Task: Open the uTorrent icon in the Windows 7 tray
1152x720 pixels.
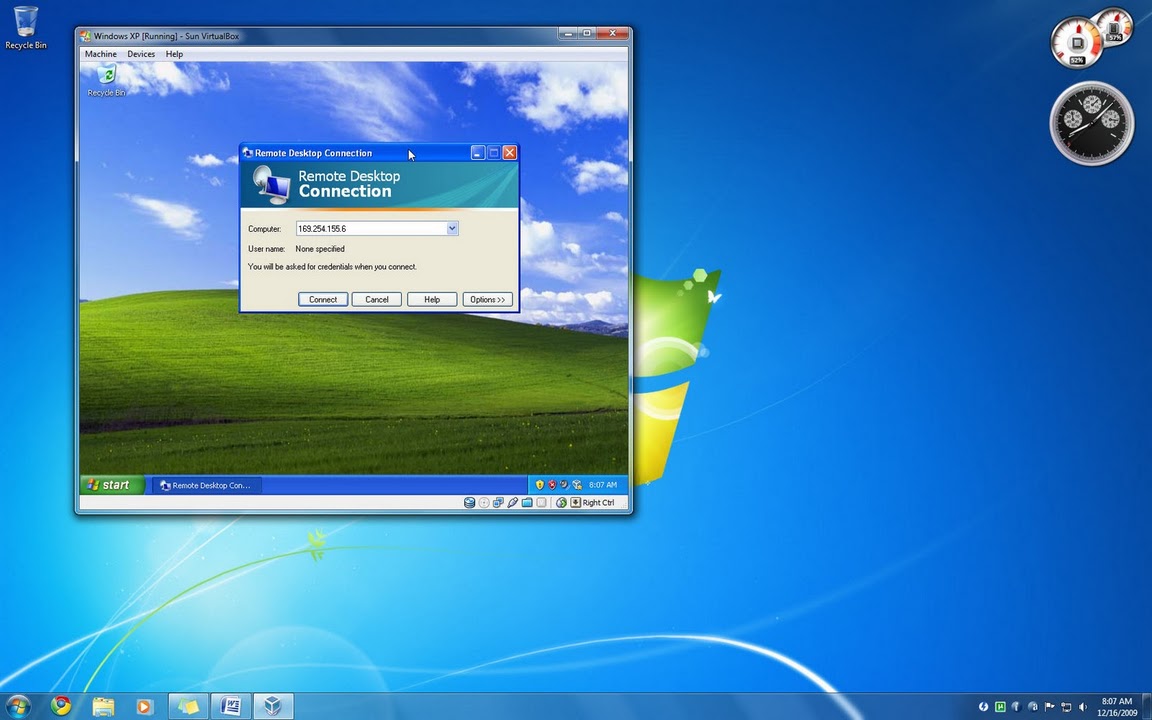Action: [1000, 707]
